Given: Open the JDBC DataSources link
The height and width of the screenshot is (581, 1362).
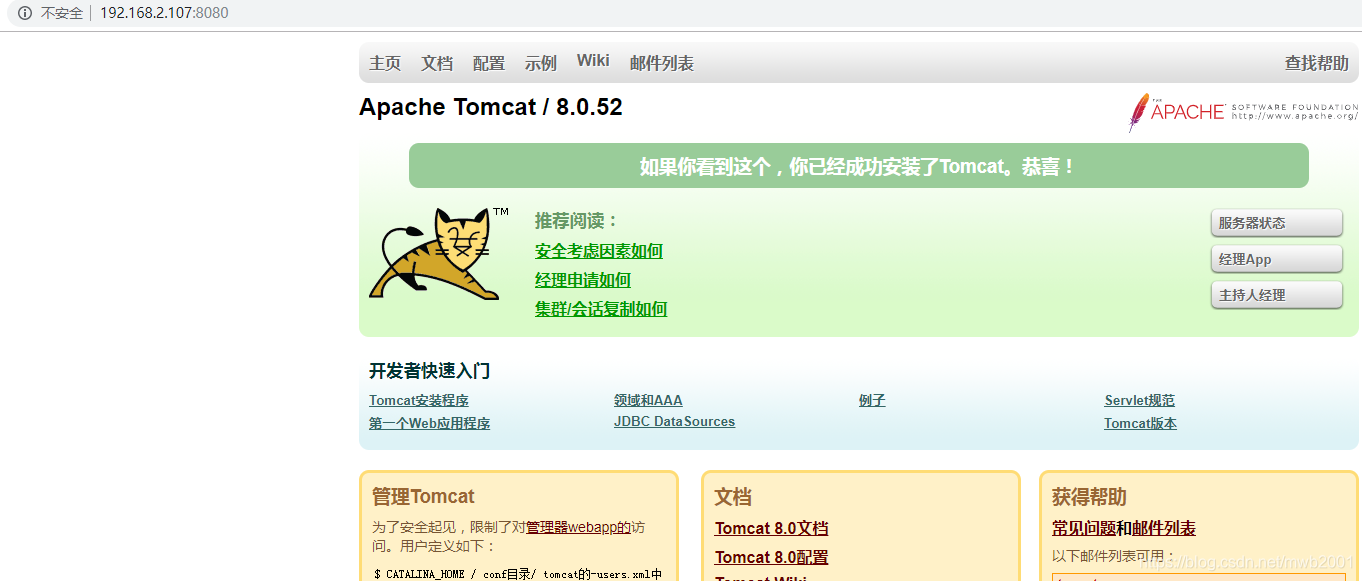Looking at the screenshot, I should coord(674,422).
